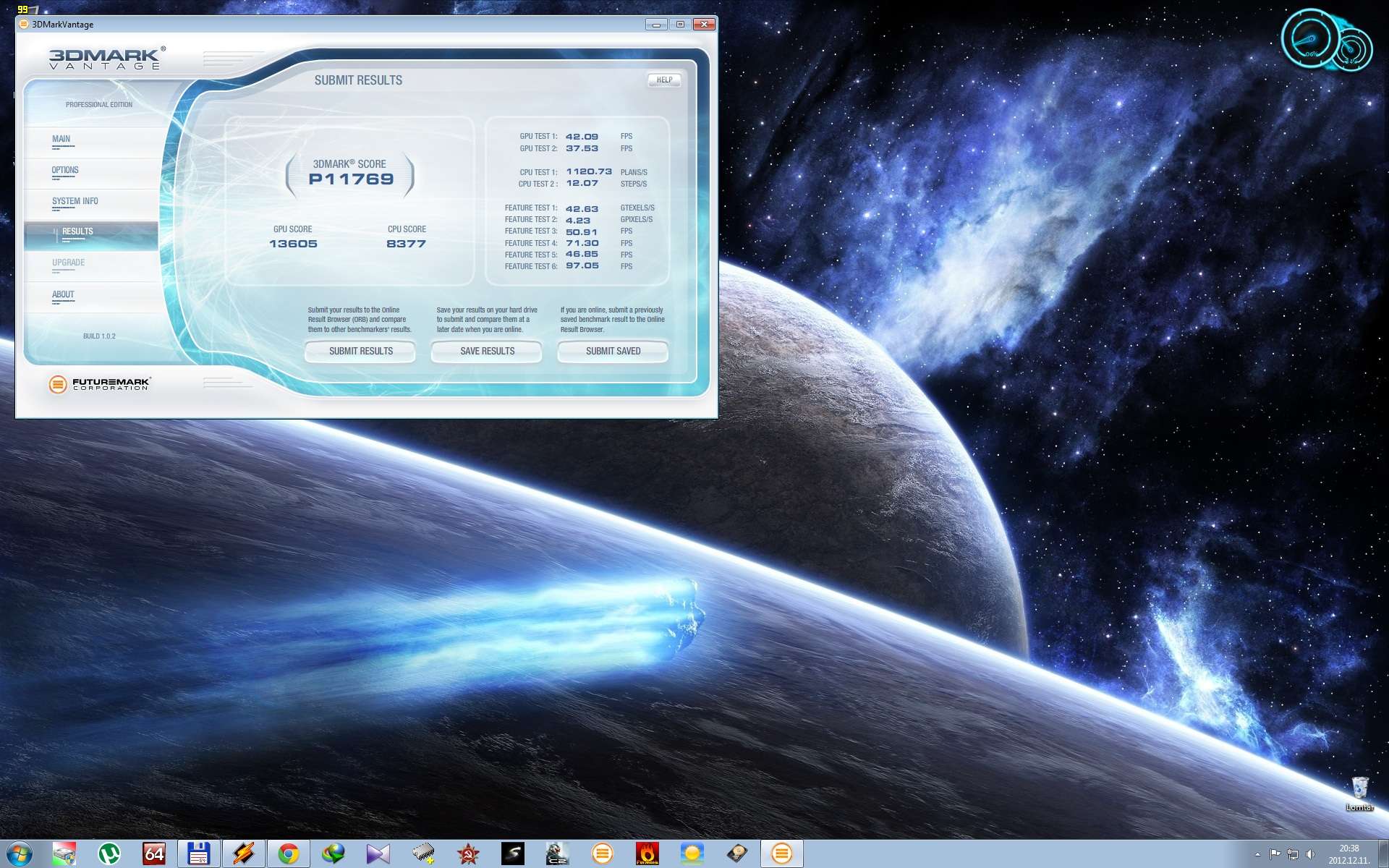Viewport: 1389px width, 868px height.
Task: Click Feature Test 6 value 97.05
Action: click(582, 265)
